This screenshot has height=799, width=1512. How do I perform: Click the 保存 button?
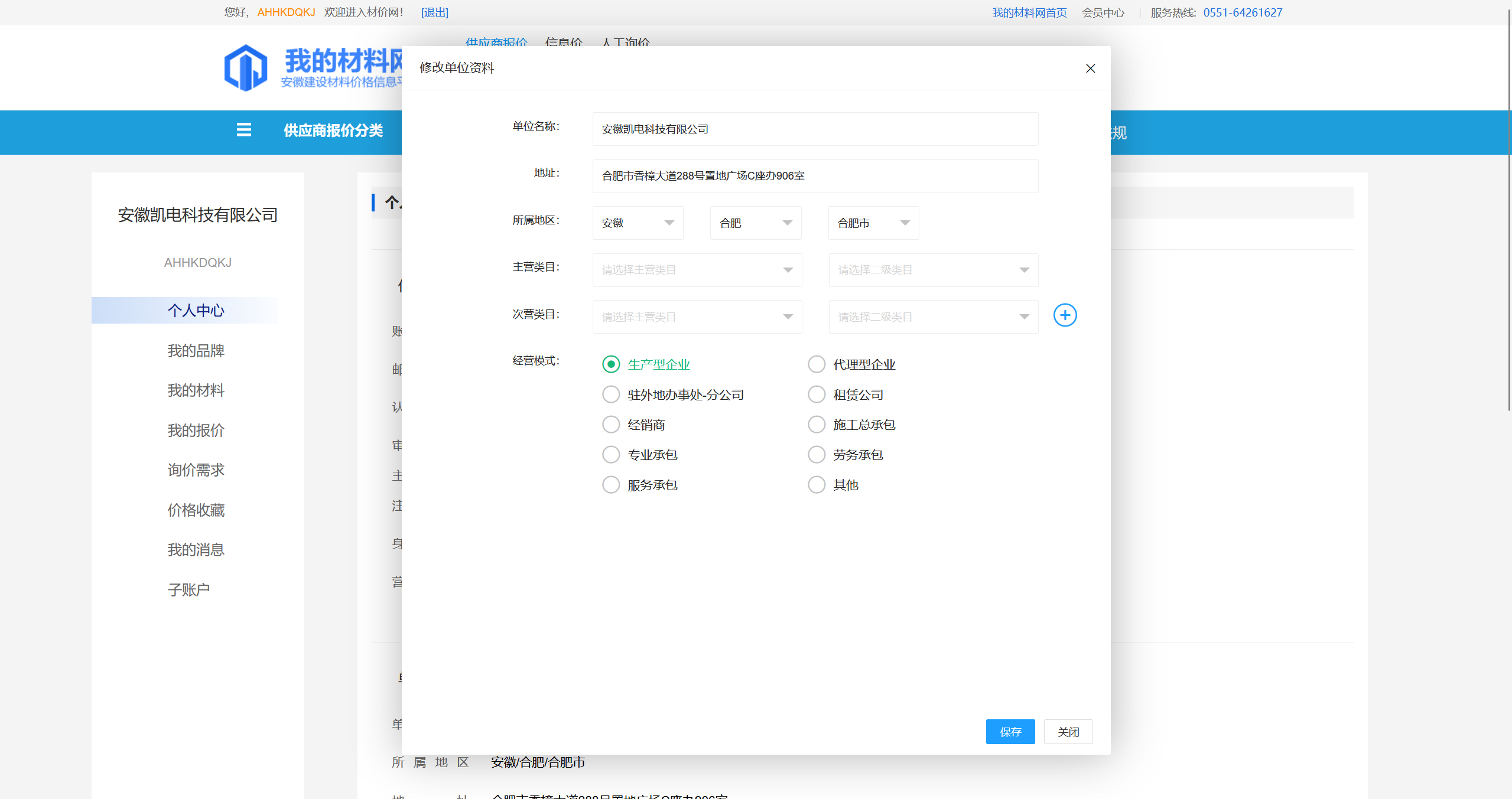tap(1010, 732)
